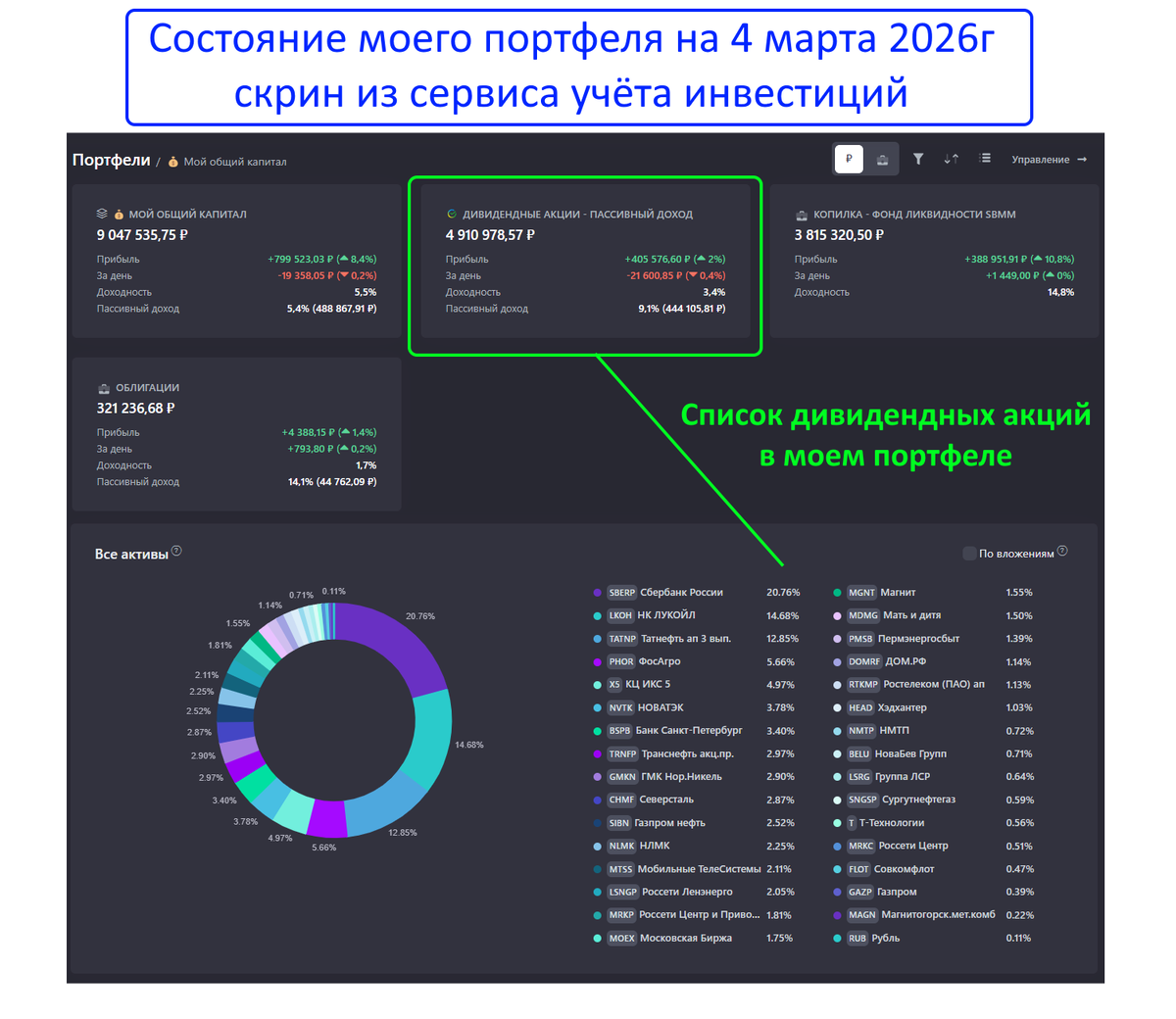Viewport: 1176px width, 1019px height.
Task: Click color dot beside Магнит legend entry
Action: tap(837, 593)
